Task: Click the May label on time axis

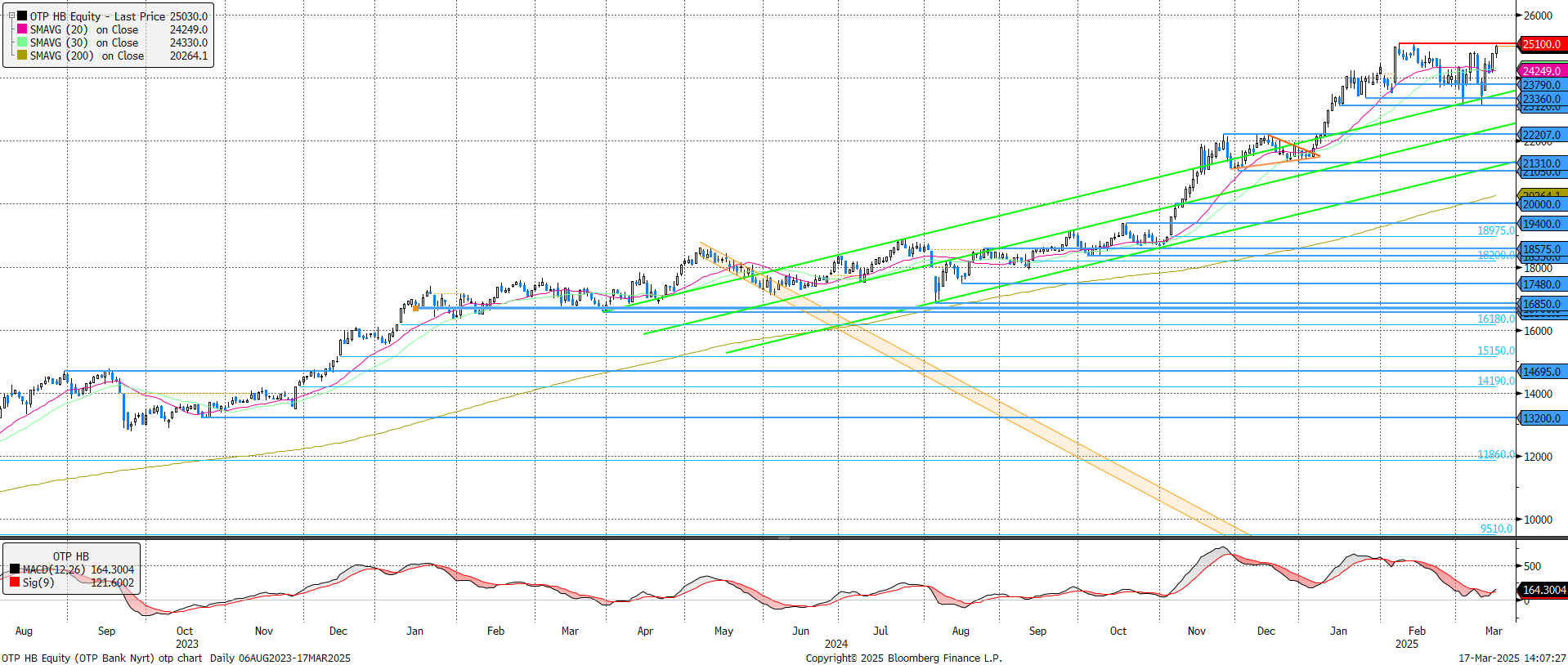Action: [x=724, y=631]
